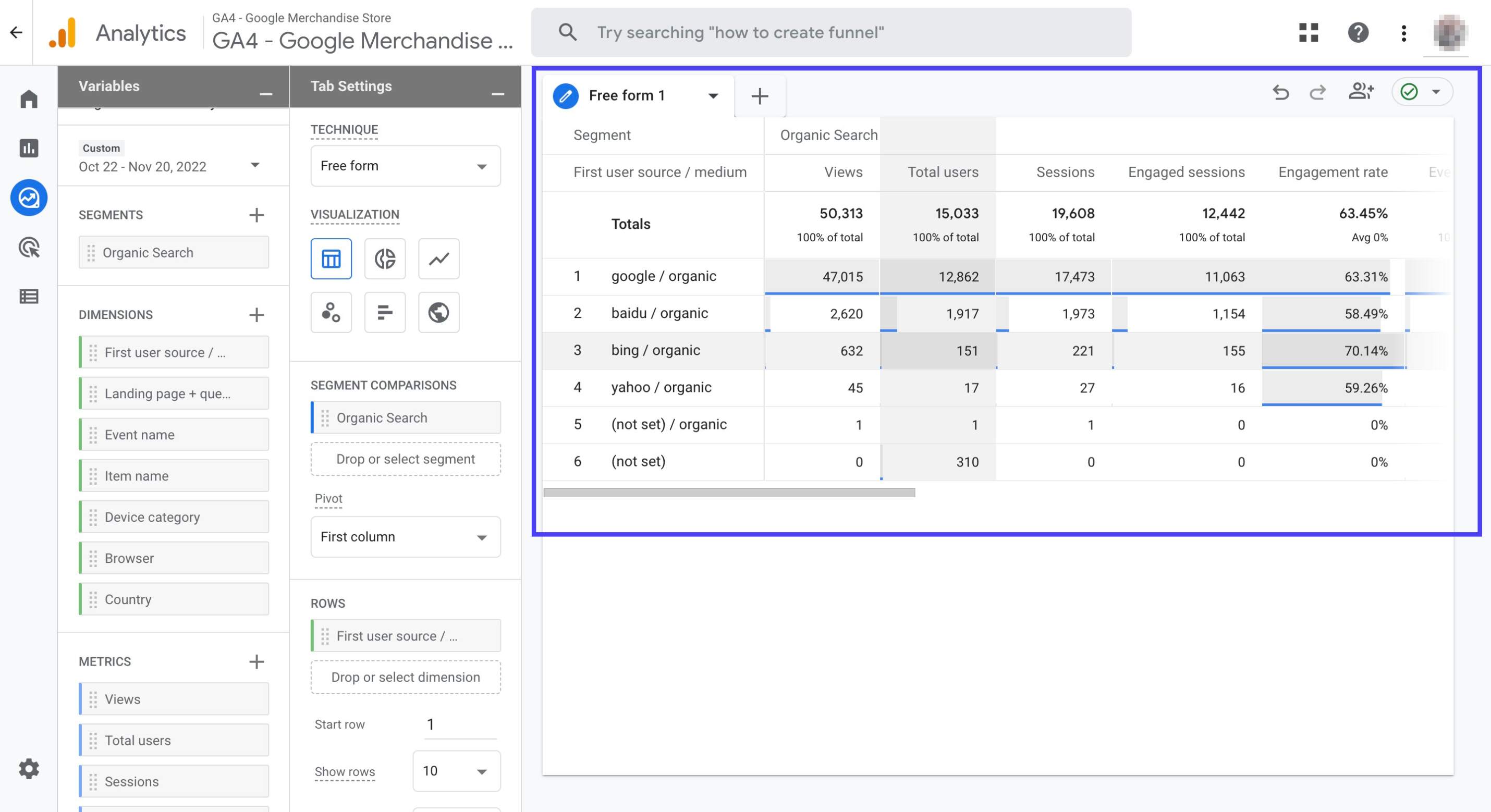Image resolution: width=1491 pixels, height=812 pixels.
Task: Click the yahoo / organic row
Action: click(997, 388)
